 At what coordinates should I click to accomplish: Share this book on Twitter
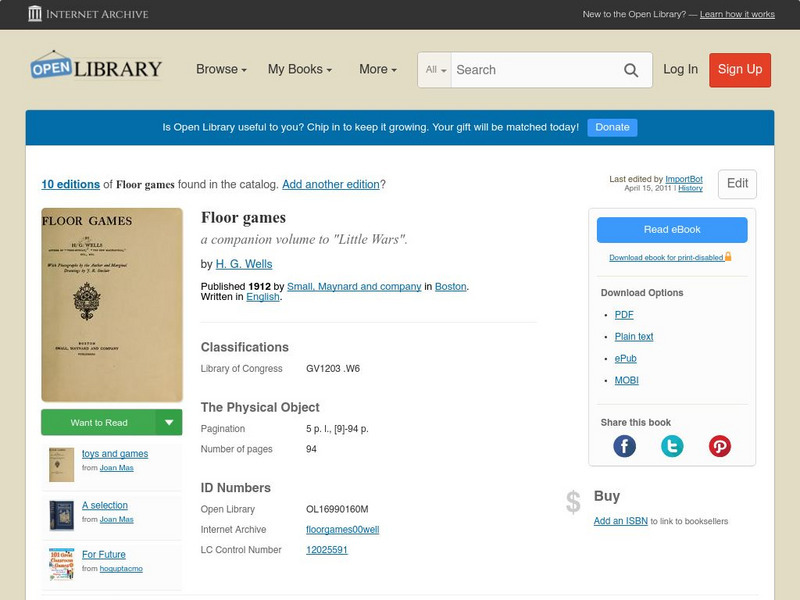(672, 446)
